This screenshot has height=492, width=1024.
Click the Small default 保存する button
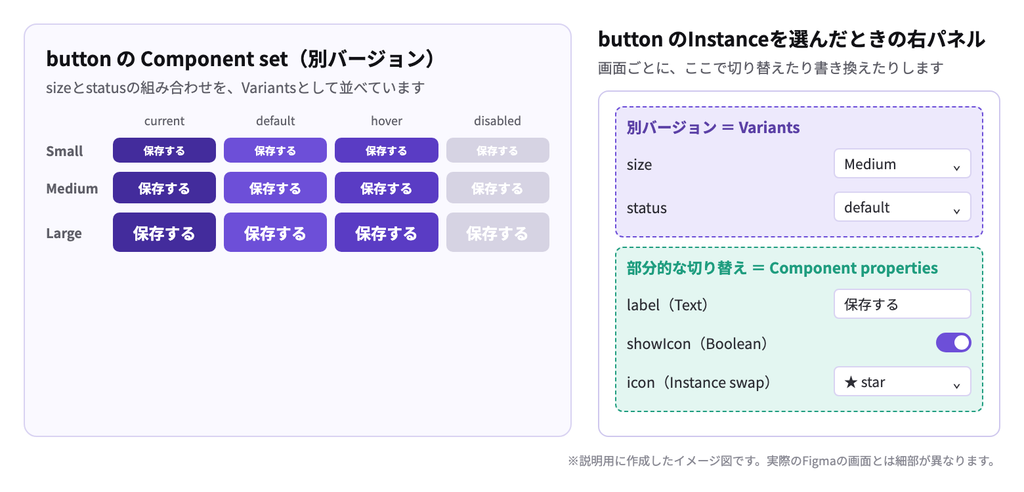tap(275, 150)
